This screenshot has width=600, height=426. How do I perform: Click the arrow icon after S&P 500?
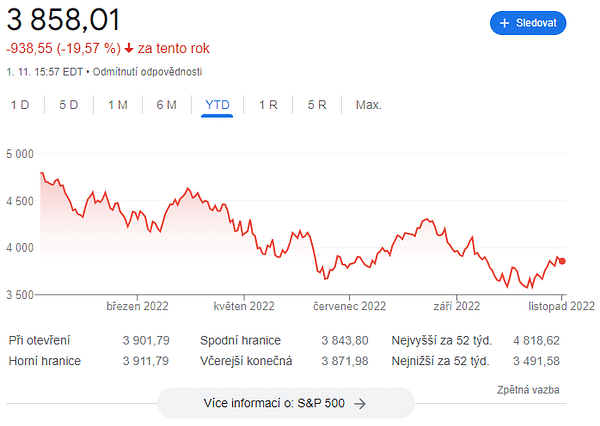[360, 403]
